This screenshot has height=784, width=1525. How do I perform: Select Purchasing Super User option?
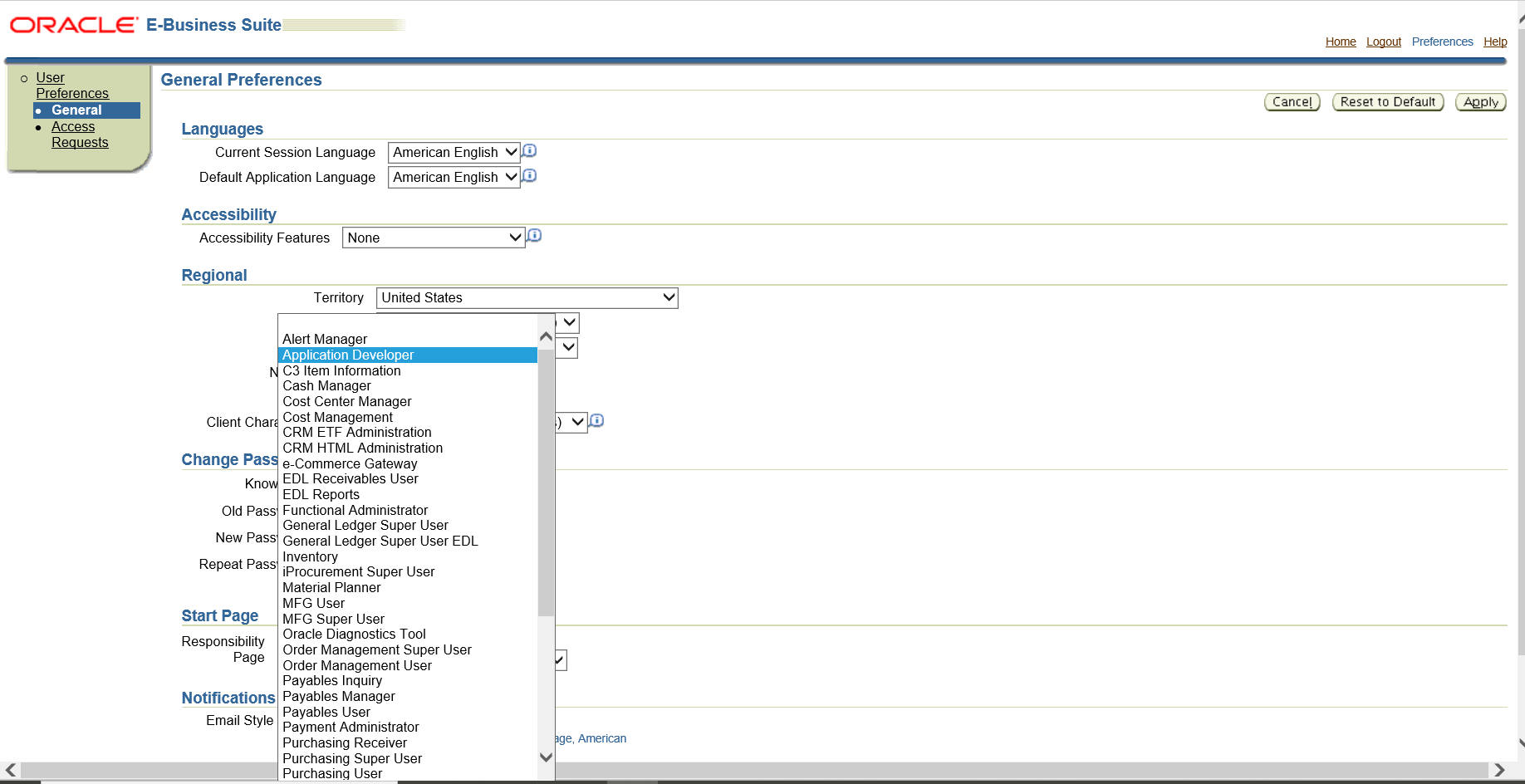408,759
